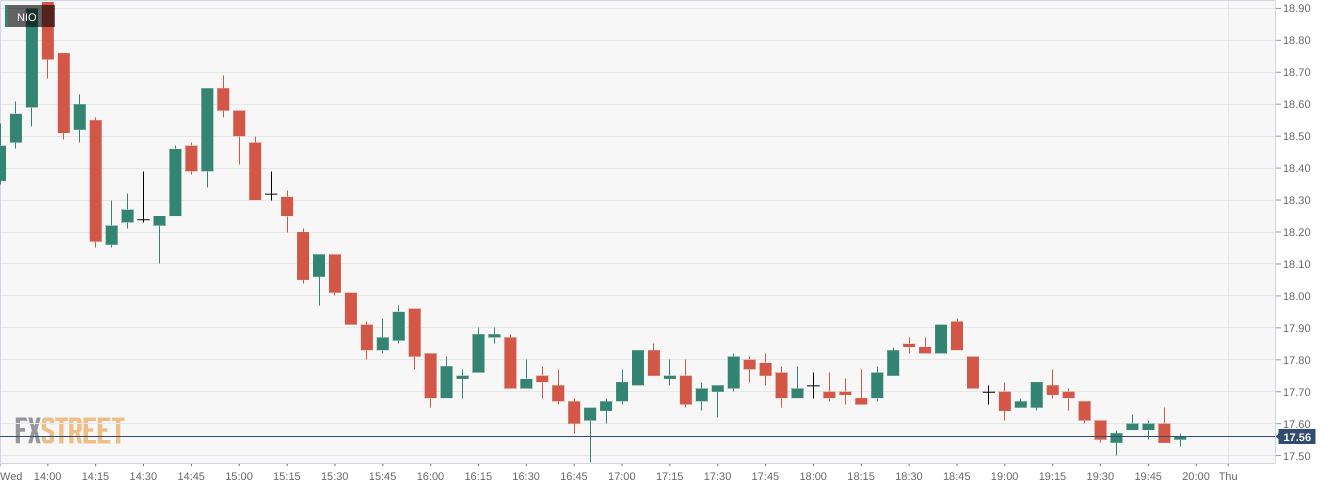Select the 16:00 time axis label
Image resolution: width=1340 pixels, height=489 pixels.
(430, 476)
